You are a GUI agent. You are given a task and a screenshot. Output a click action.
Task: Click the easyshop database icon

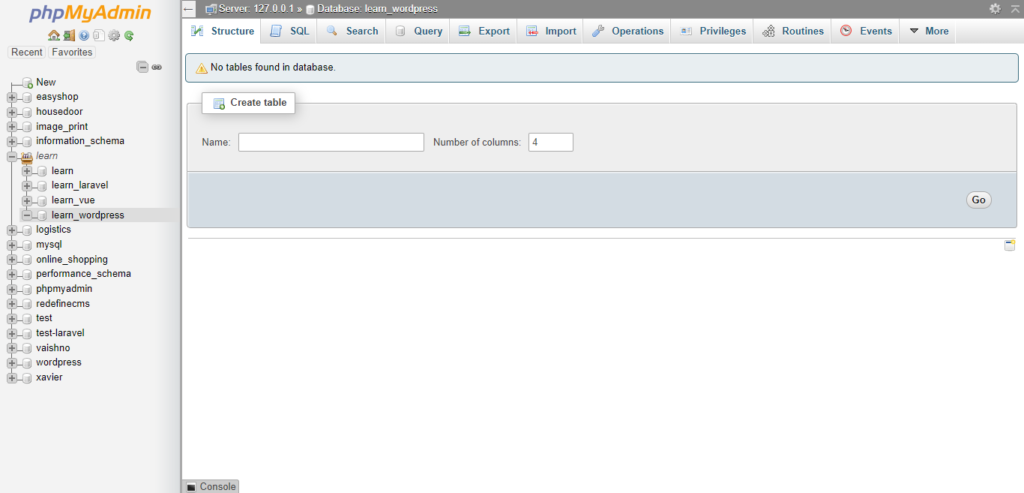pos(27,97)
